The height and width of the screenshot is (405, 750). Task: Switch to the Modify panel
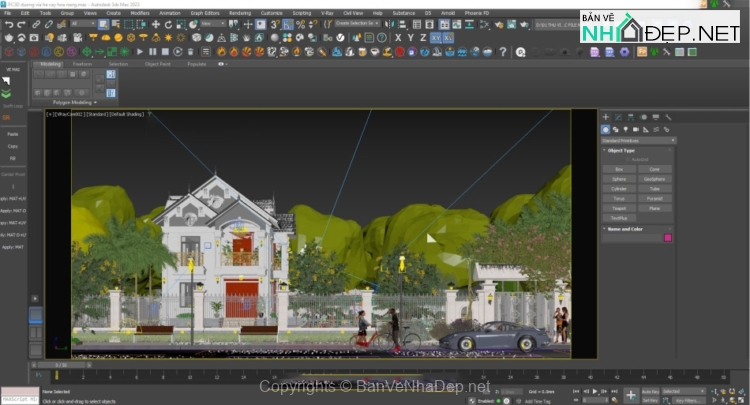619,117
